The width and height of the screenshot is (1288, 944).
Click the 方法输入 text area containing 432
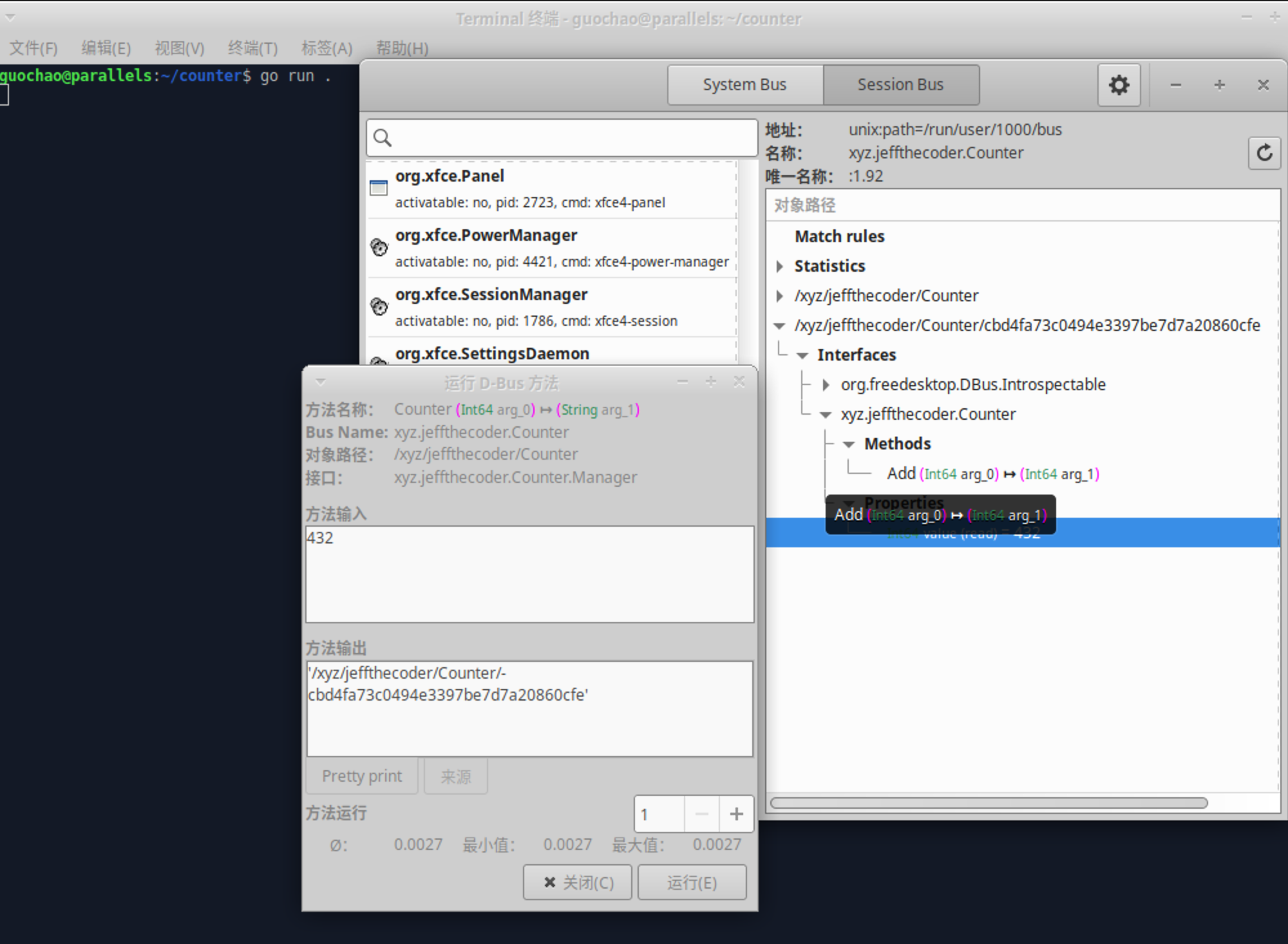tap(530, 574)
